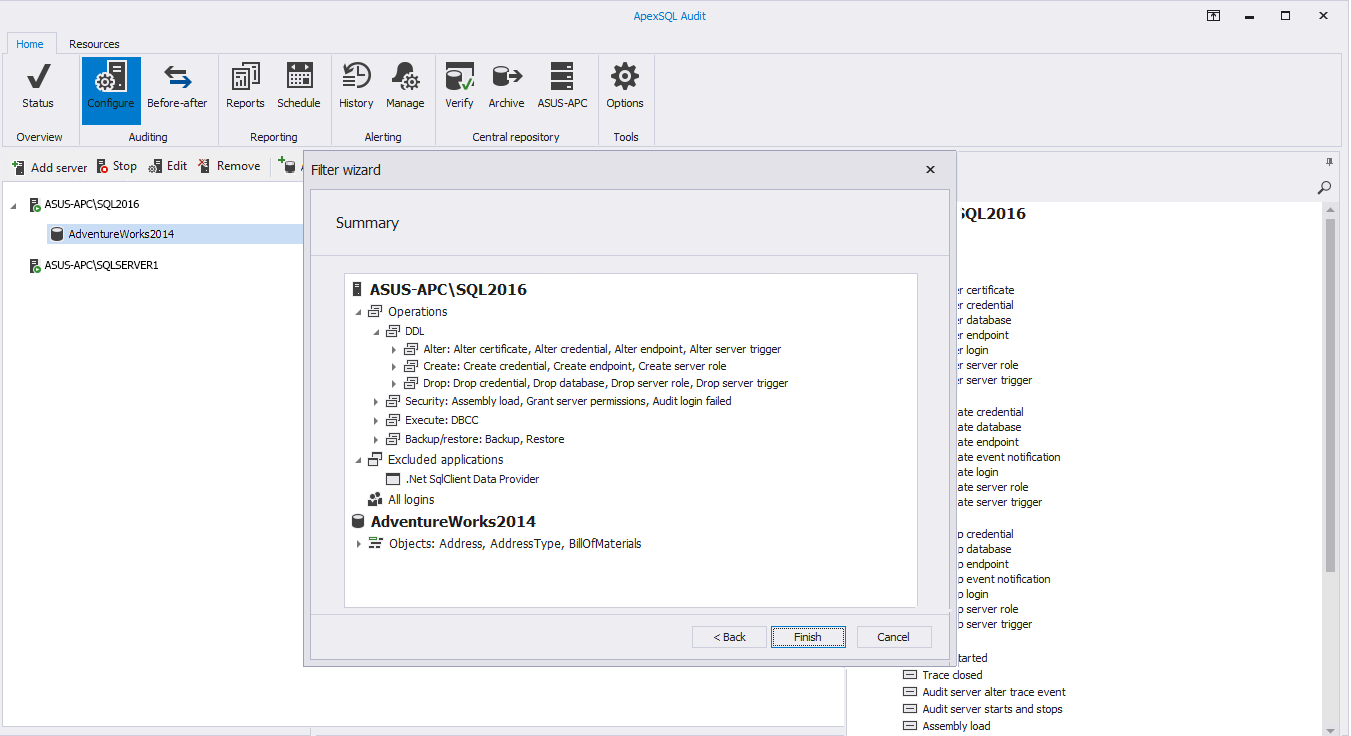Click the ribbon display options icon

click(x=1213, y=16)
